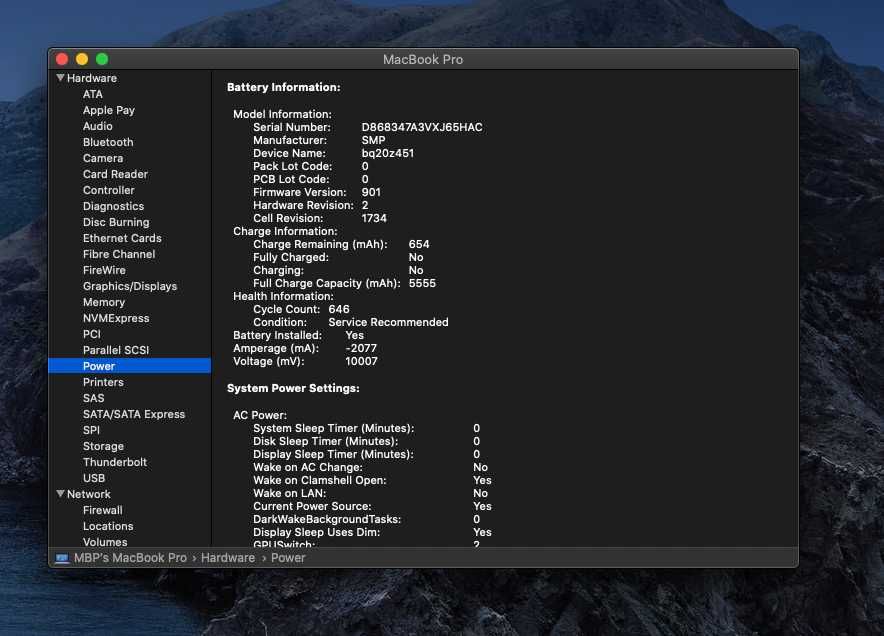884x636 pixels.
Task: Select Firewall under Network
Action: (x=103, y=510)
